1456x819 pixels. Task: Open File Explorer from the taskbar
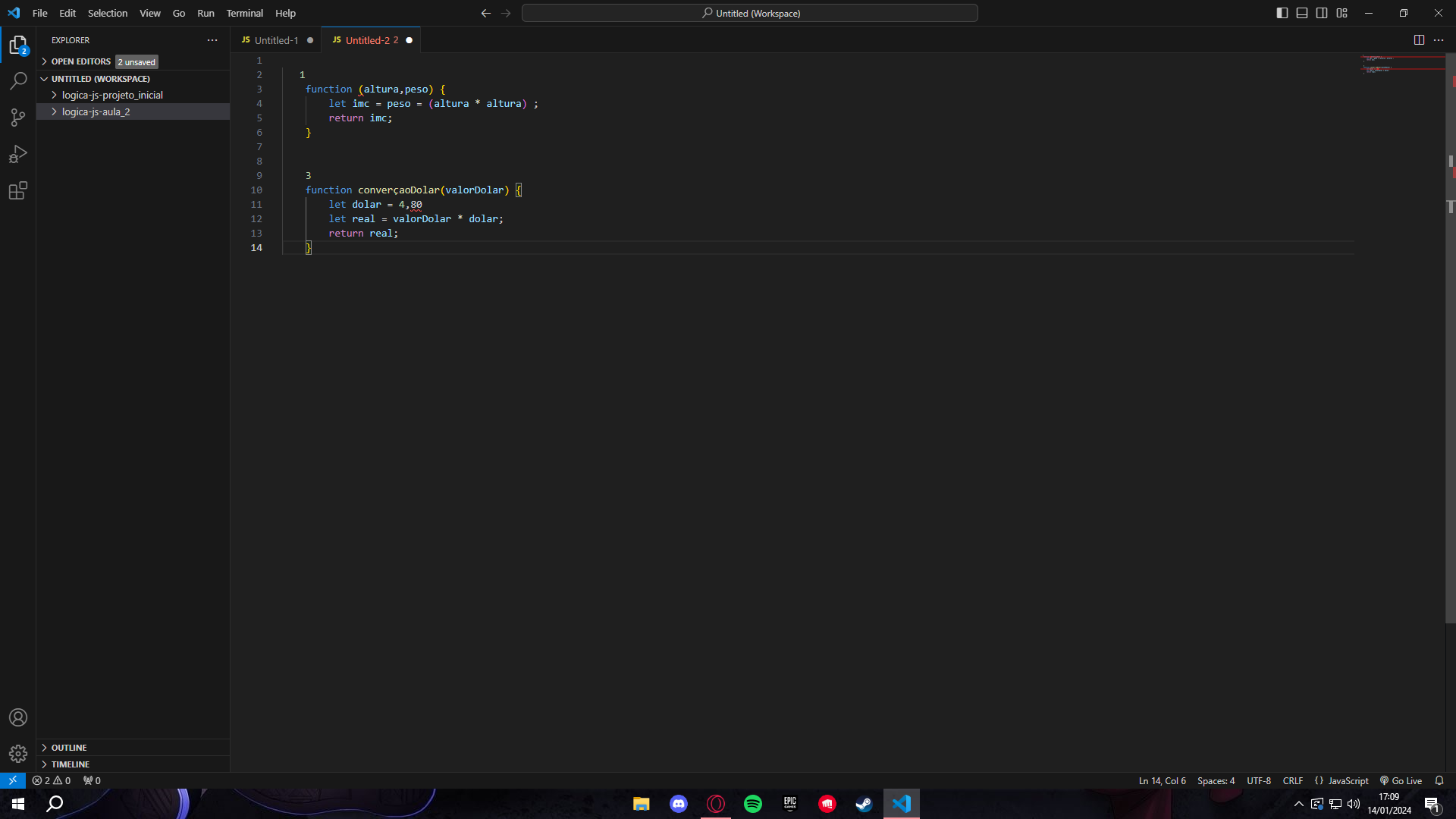[642, 804]
